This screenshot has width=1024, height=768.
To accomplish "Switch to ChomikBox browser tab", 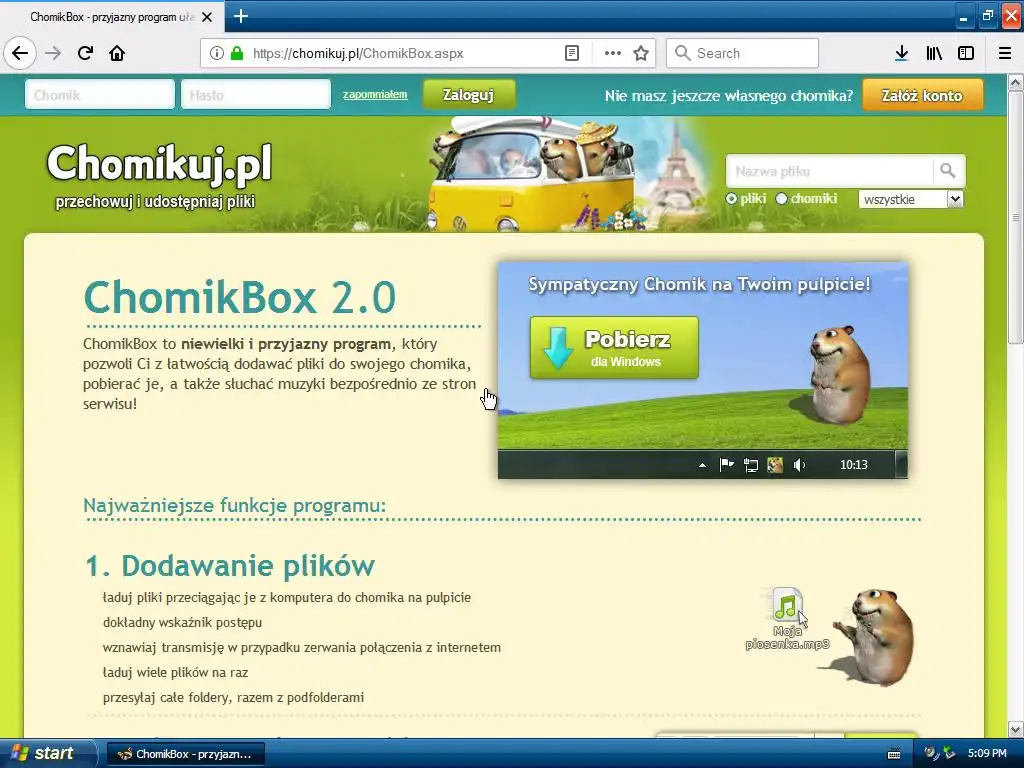I will (x=112, y=17).
